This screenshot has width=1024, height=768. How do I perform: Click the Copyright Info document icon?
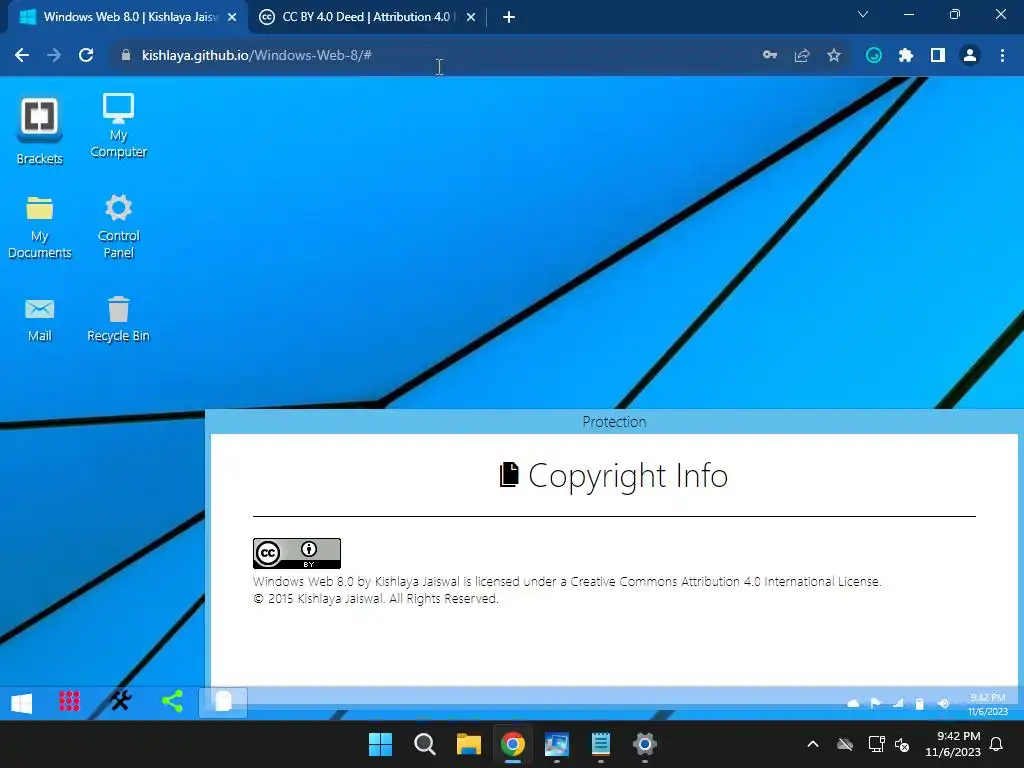point(509,475)
